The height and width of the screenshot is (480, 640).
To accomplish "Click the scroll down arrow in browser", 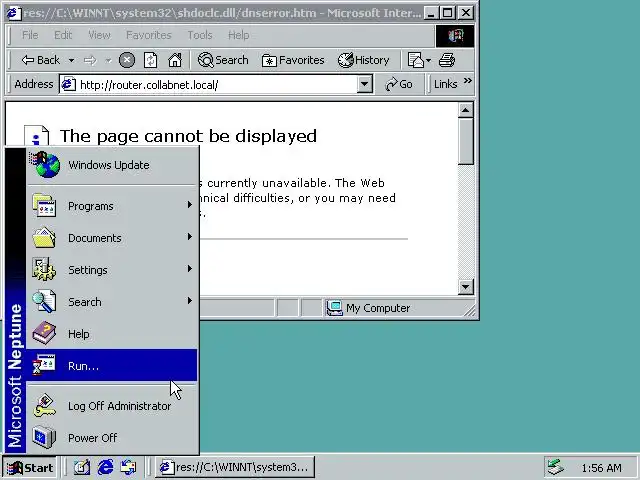I will click(x=466, y=286).
